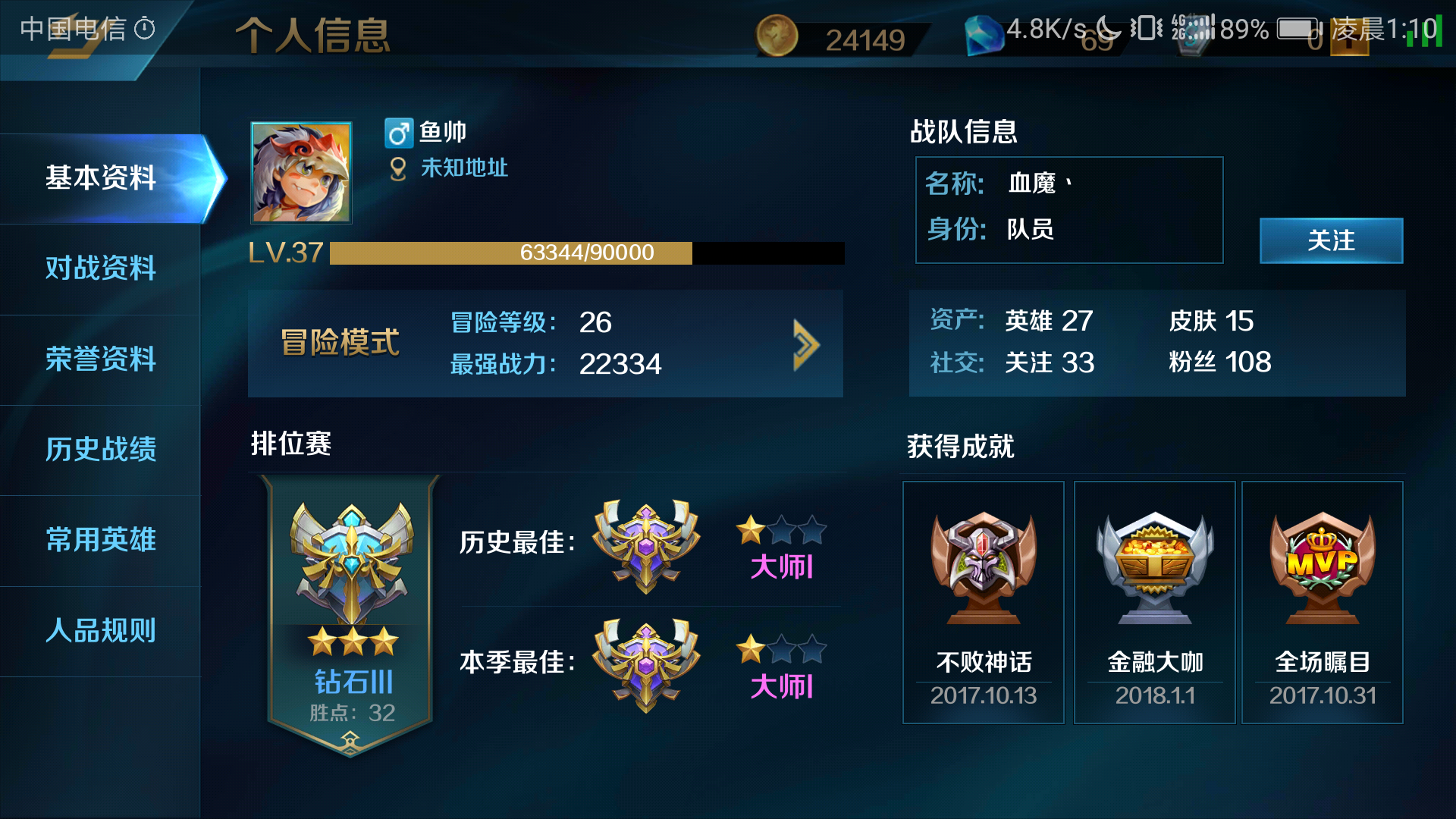Click the 钻石III rank badge emblem
The width and height of the screenshot is (1456, 819).
tap(352, 563)
